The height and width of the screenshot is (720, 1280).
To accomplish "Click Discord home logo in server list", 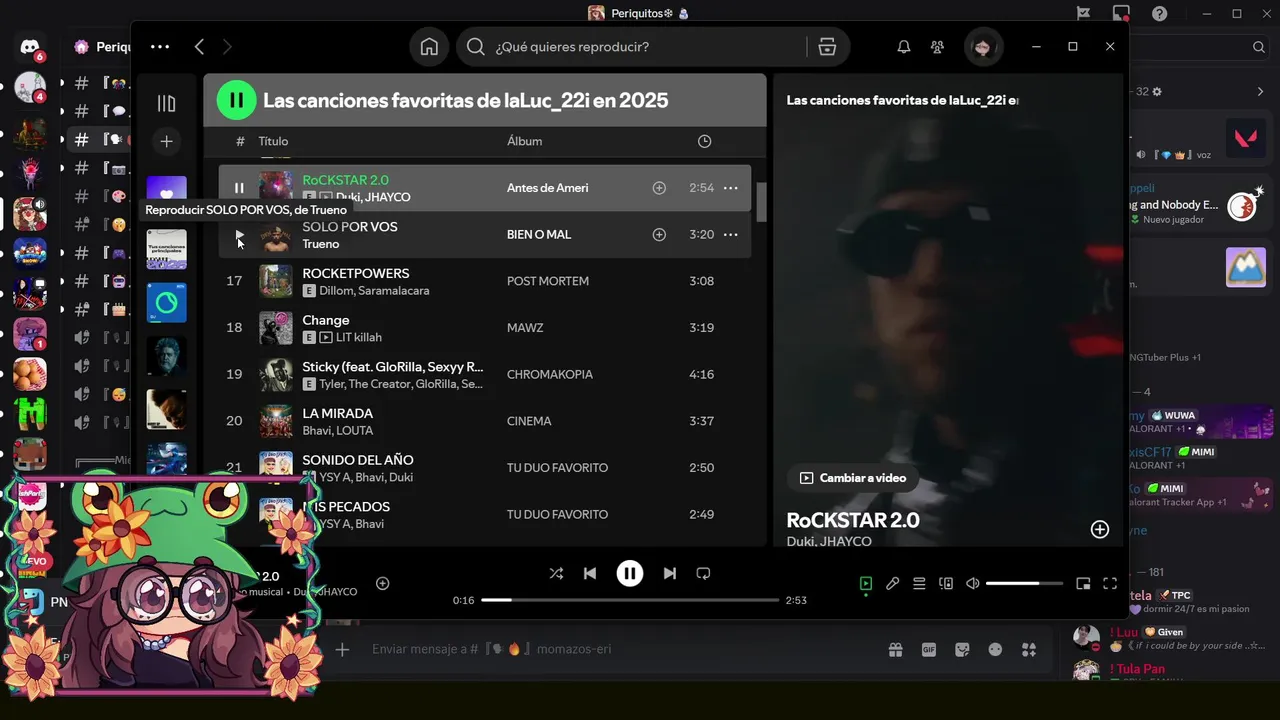I will pos(30,47).
